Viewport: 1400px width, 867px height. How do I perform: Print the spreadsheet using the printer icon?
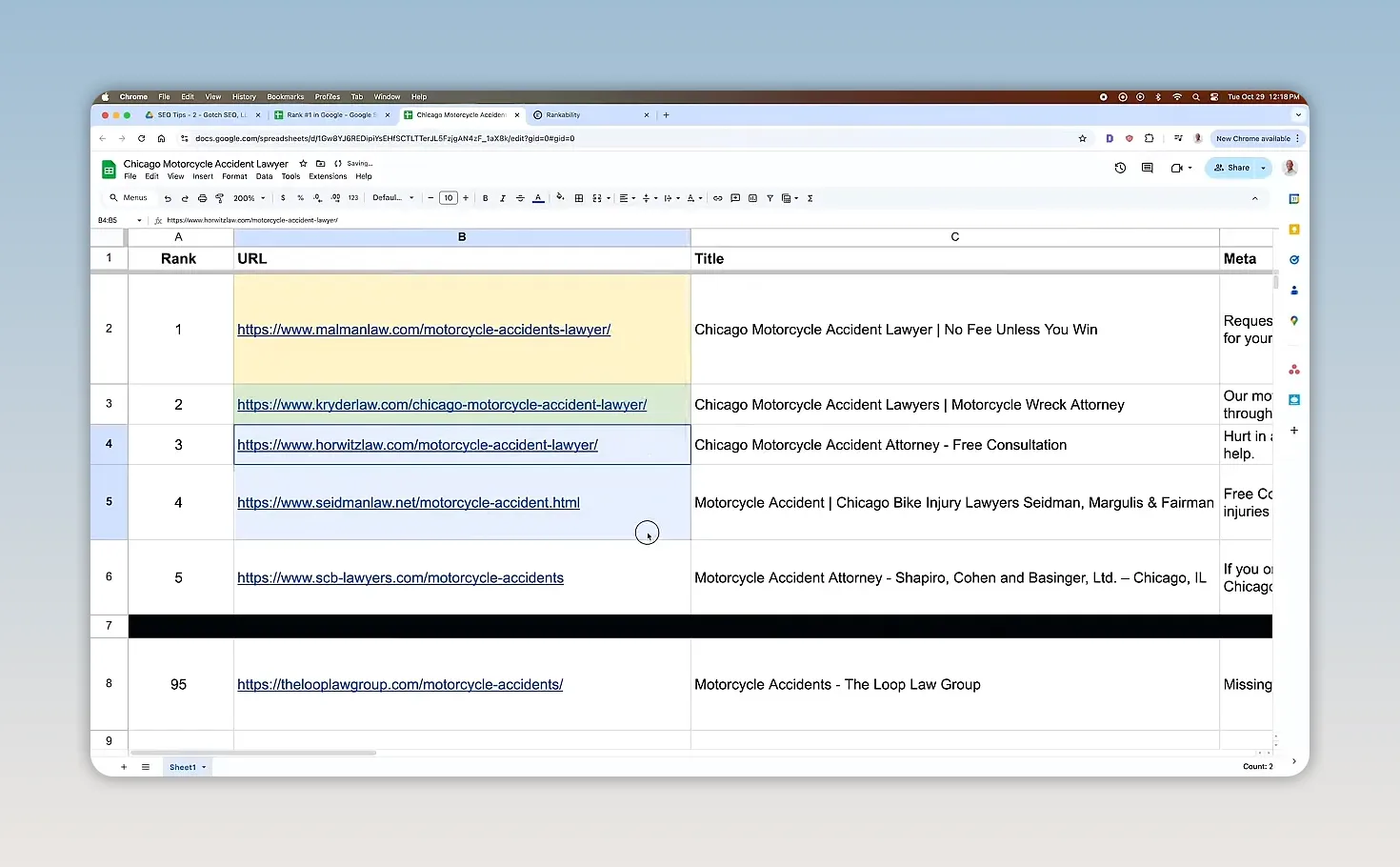pos(202,198)
